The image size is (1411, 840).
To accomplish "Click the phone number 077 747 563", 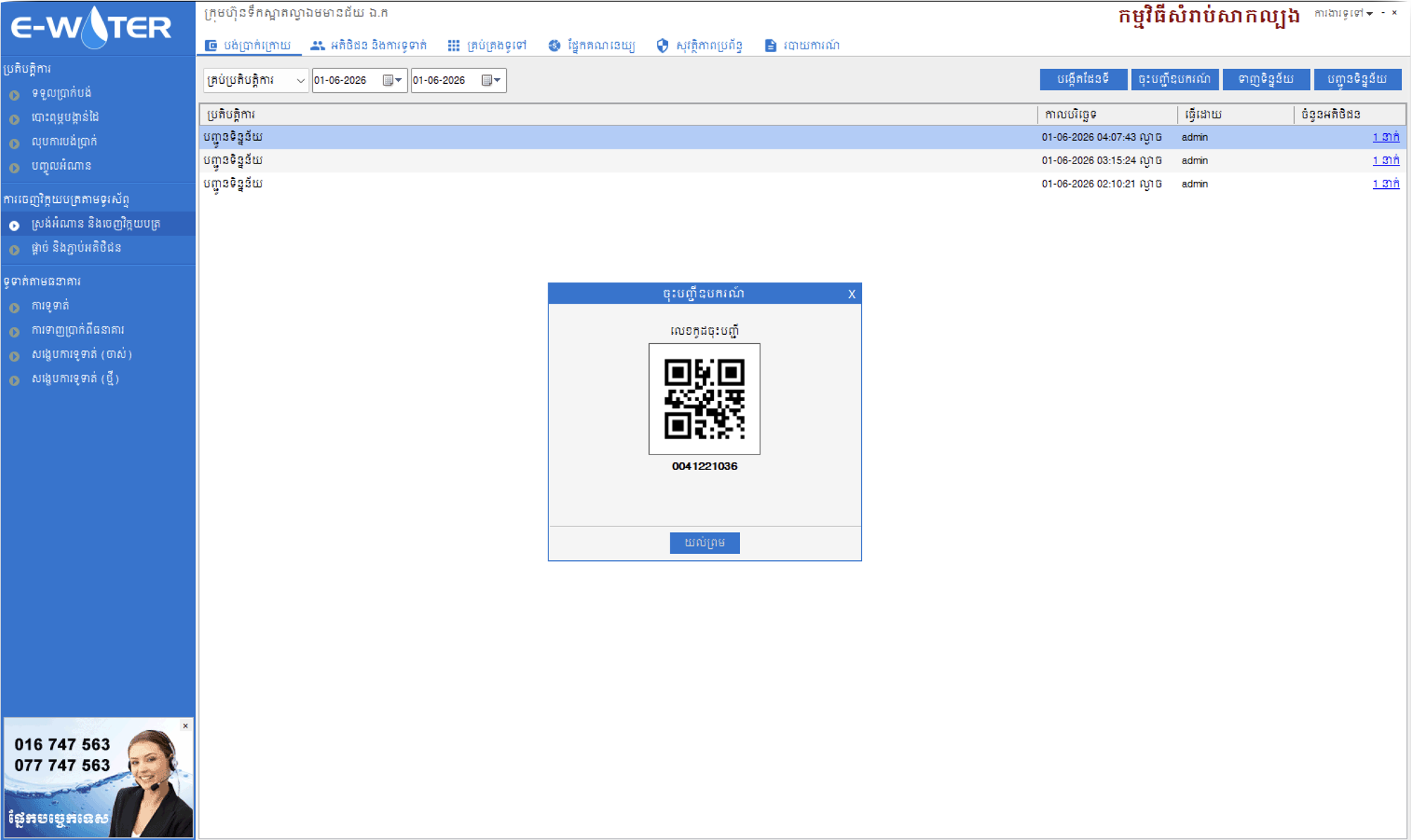I will tap(62, 765).
